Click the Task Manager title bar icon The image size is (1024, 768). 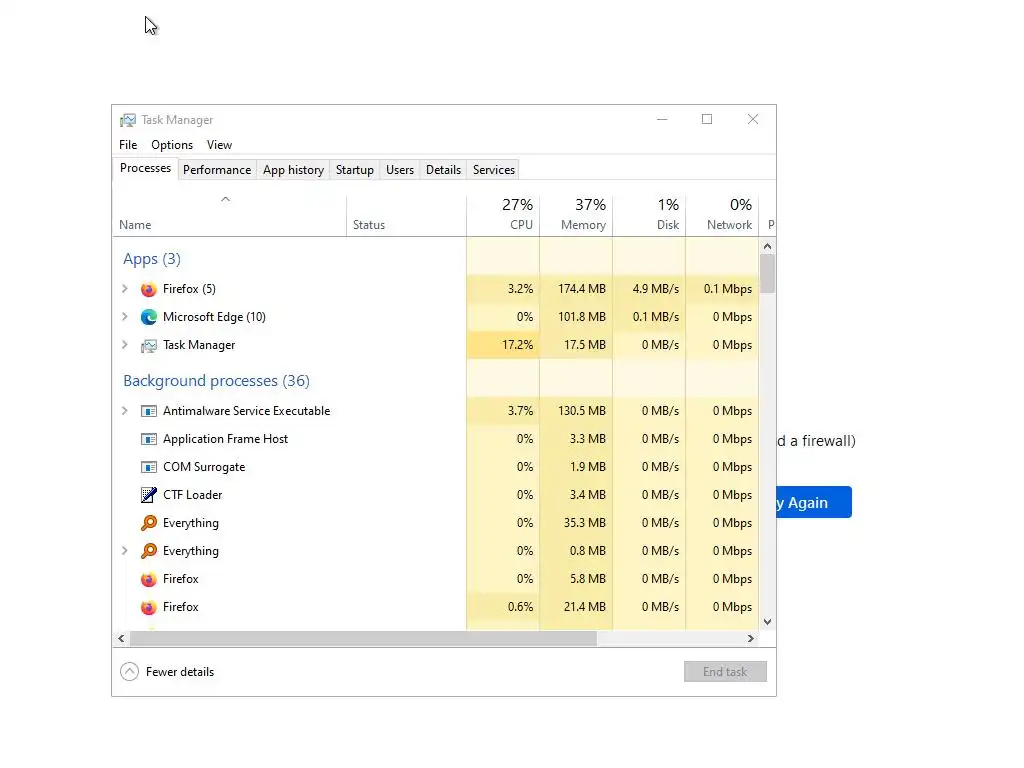(128, 120)
